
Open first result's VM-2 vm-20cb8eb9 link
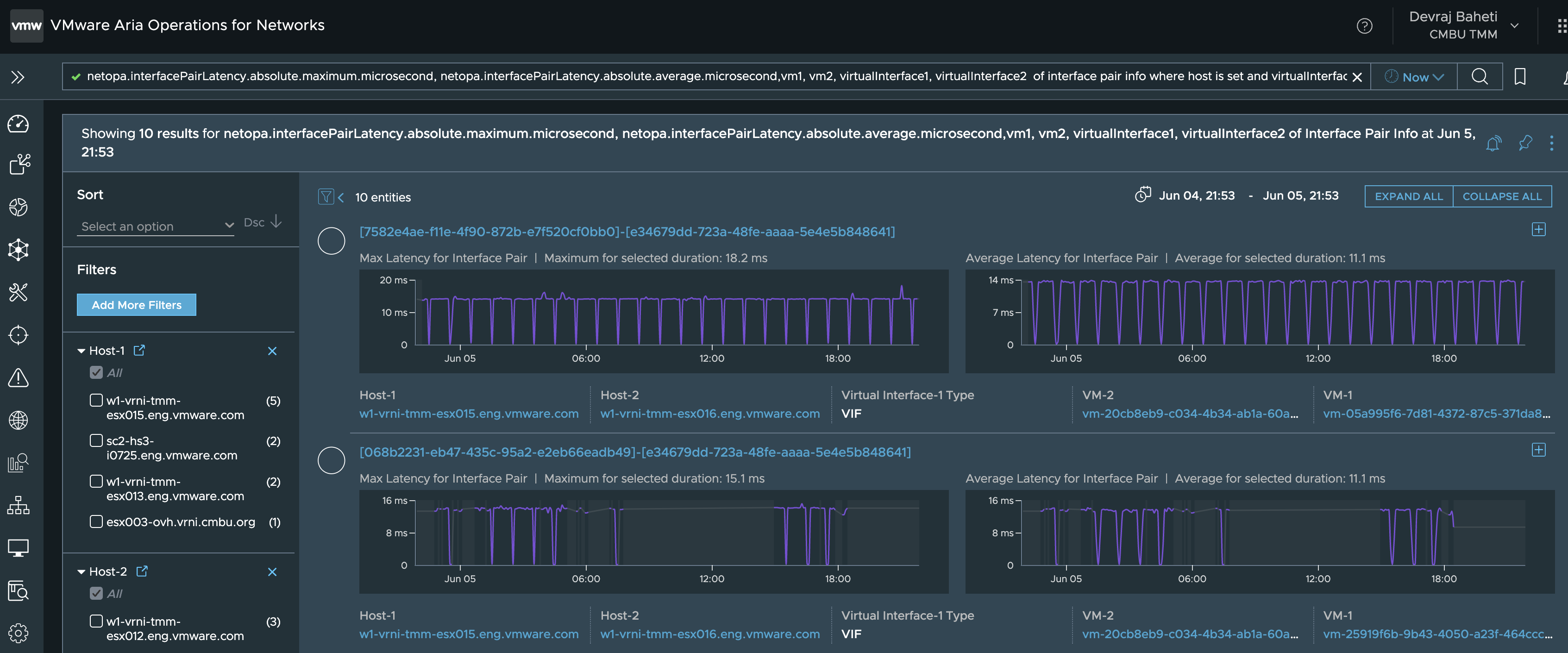pos(1190,414)
